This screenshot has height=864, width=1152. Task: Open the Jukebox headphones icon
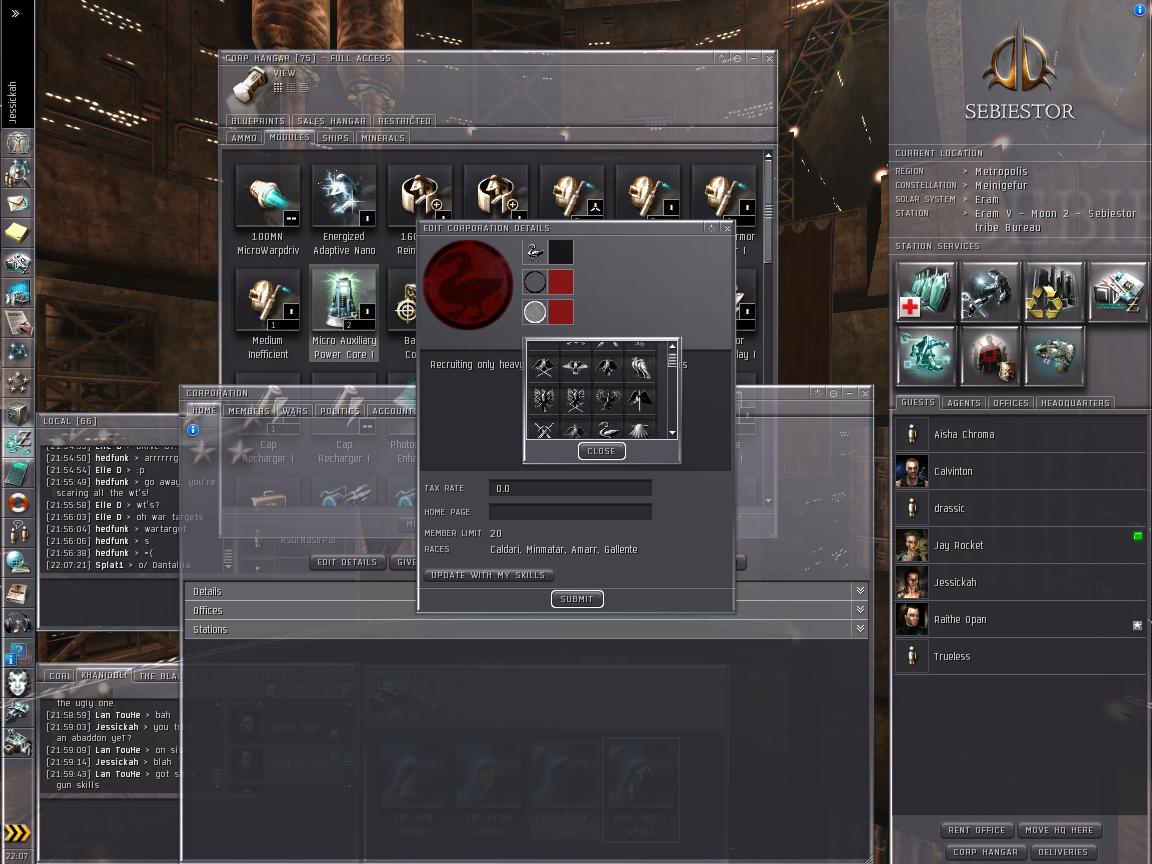click(x=17, y=624)
